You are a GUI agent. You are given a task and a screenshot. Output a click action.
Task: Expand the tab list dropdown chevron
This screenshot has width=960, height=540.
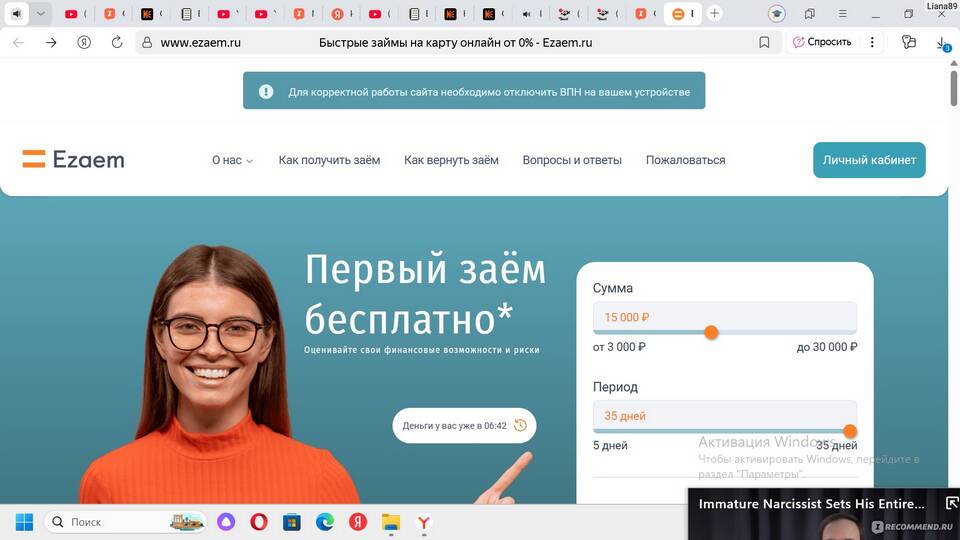[40, 13]
